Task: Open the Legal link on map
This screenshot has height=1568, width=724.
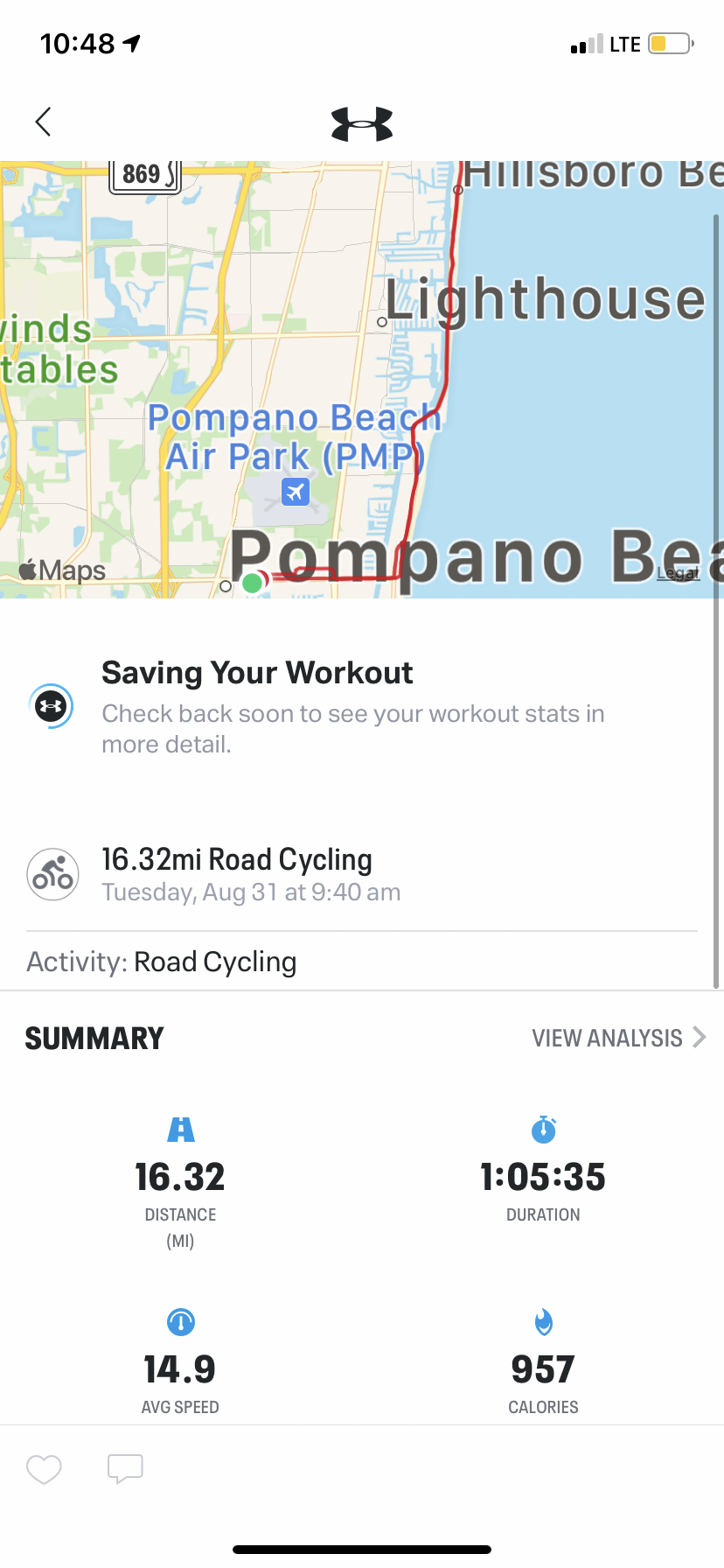Action: click(x=679, y=573)
